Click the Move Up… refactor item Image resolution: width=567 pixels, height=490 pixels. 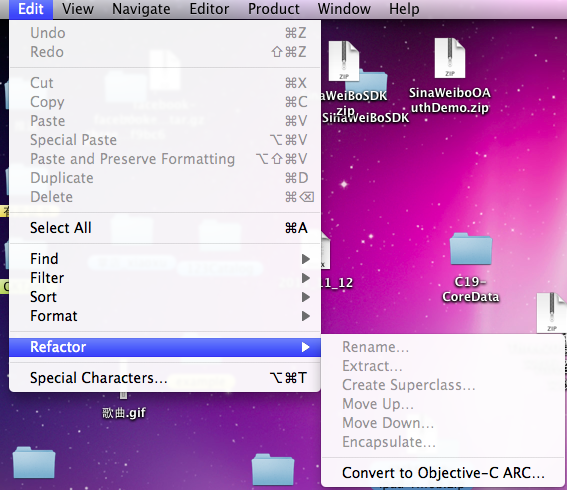coord(443,404)
